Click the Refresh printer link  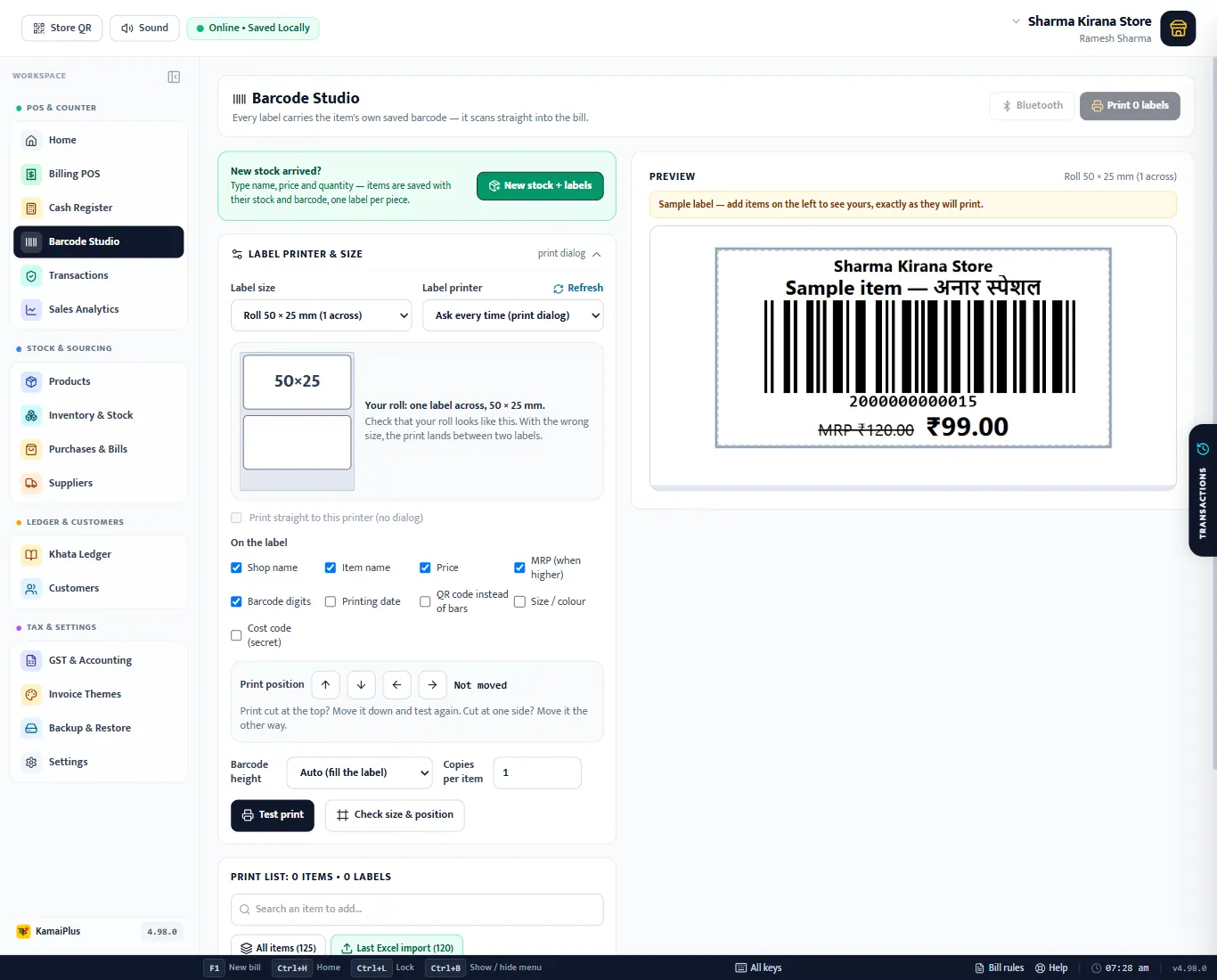pyautogui.click(x=578, y=289)
